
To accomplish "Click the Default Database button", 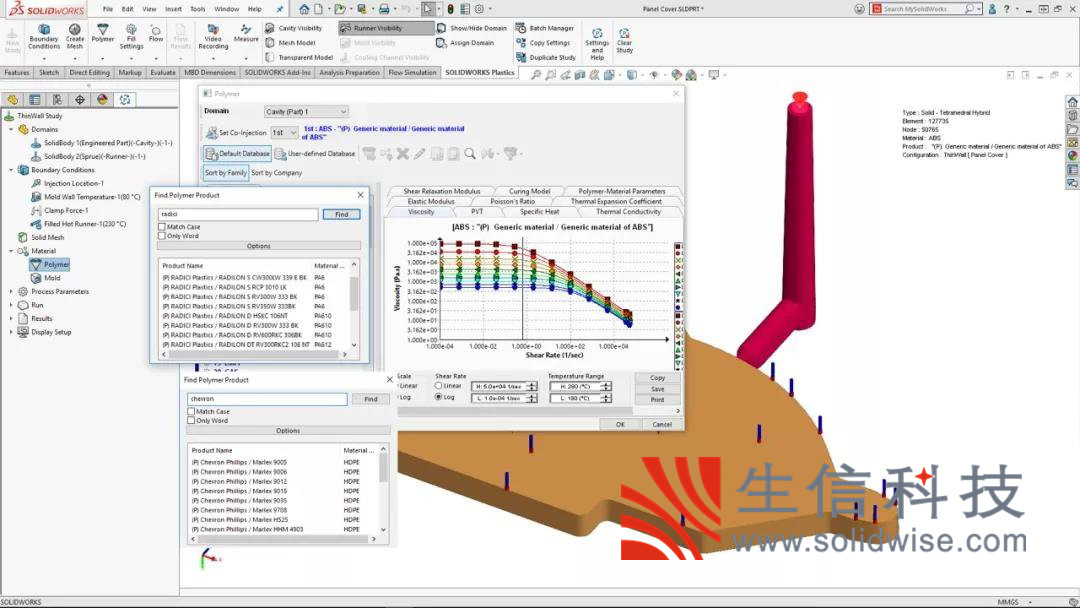I will [x=238, y=154].
